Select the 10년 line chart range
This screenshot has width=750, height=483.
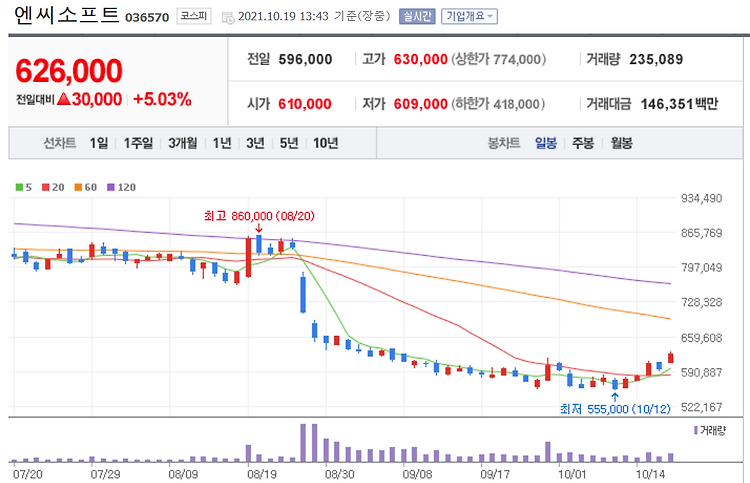coord(326,143)
